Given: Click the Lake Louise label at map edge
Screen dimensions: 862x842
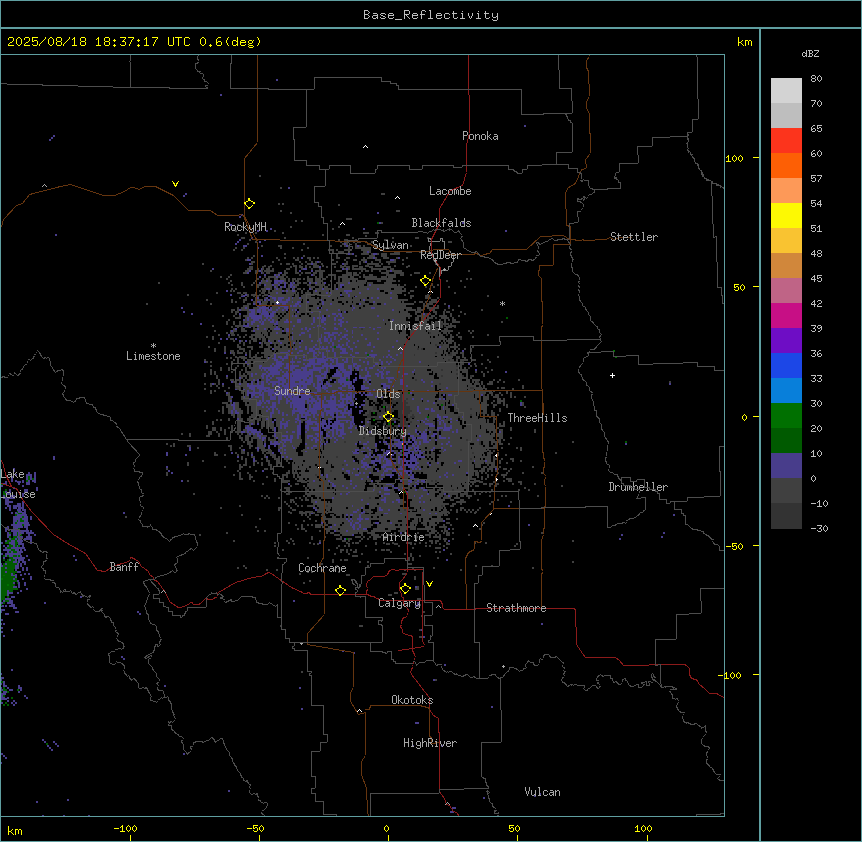Looking at the screenshot, I should [18, 484].
